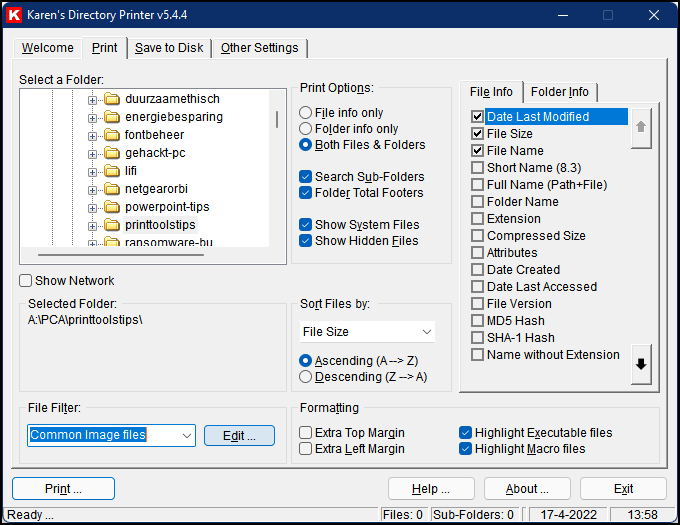
Task: Expand the powerpoint-tips tree node
Action: click(92, 208)
